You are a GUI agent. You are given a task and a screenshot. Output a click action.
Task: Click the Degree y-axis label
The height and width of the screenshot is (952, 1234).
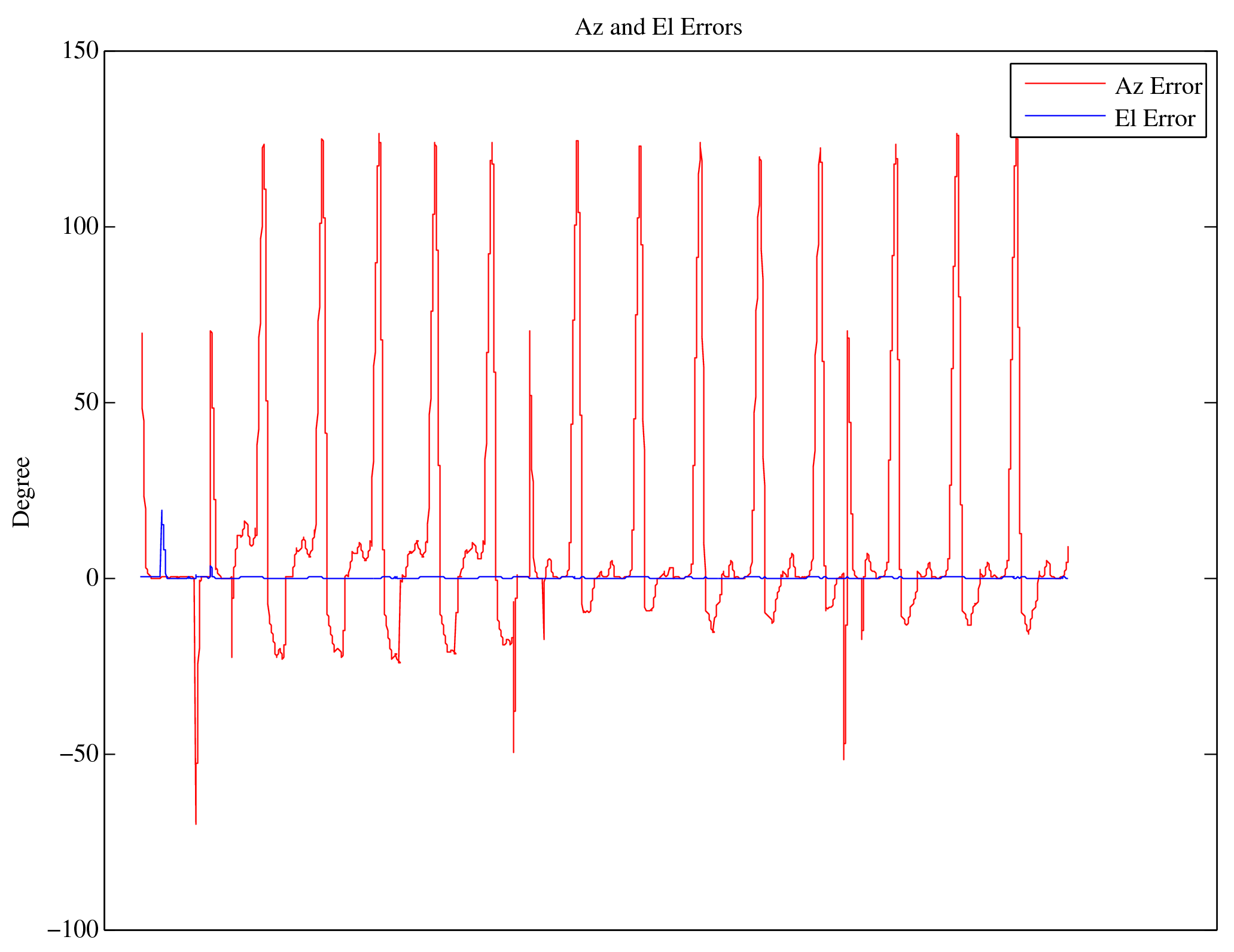click(22, 492)
